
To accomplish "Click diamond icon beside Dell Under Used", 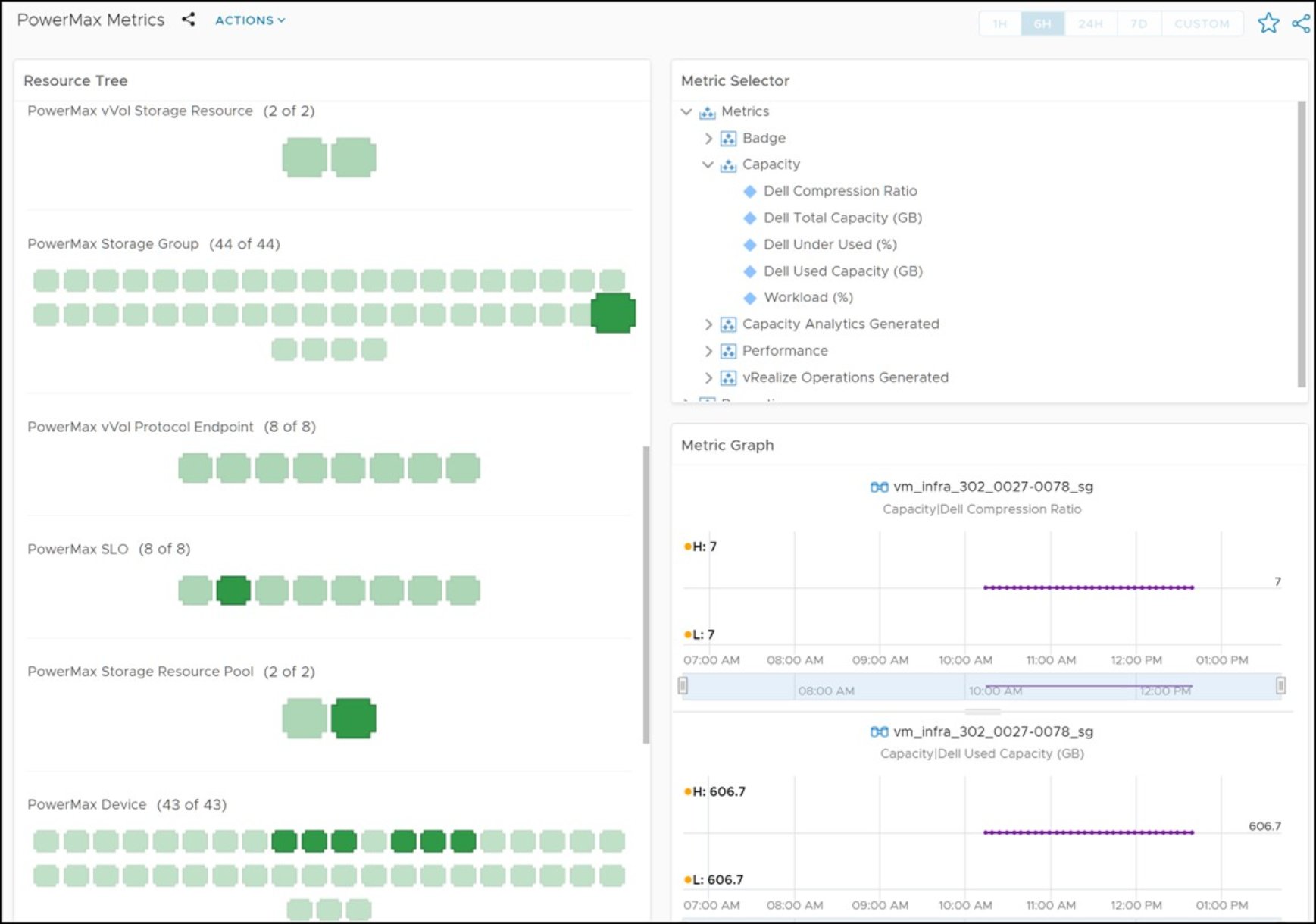I will [750, 245].
